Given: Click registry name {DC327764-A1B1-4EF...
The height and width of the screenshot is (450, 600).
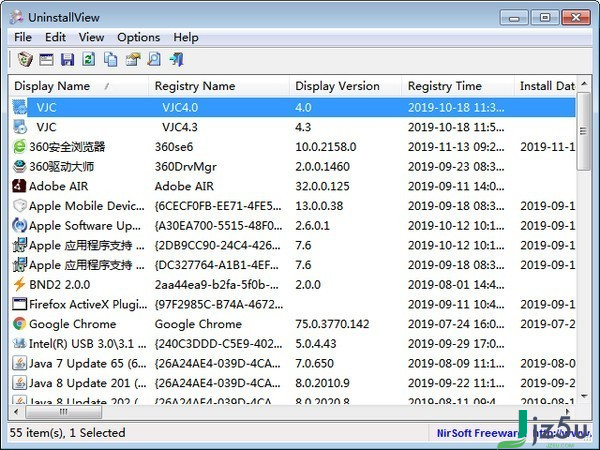Looking at the screenshot, I should point(217,265).
